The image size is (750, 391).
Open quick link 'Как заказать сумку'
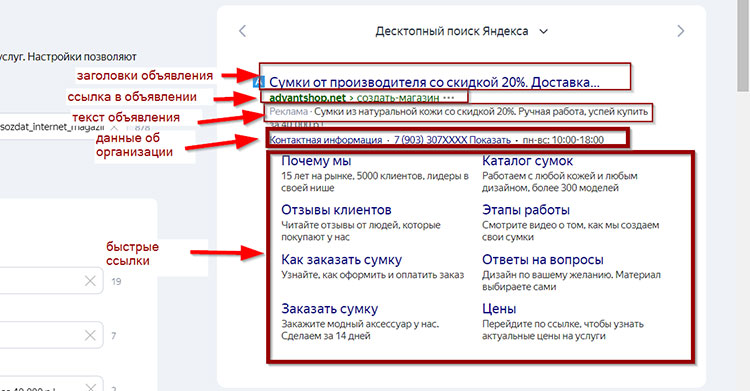[342, 260]
